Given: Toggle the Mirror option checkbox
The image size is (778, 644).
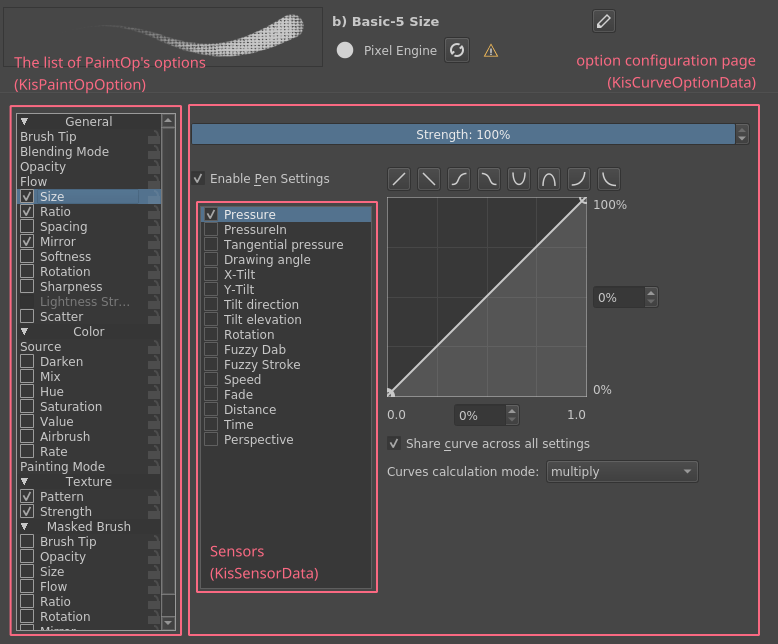Looking at the screenshot, I should click(27, 242).
